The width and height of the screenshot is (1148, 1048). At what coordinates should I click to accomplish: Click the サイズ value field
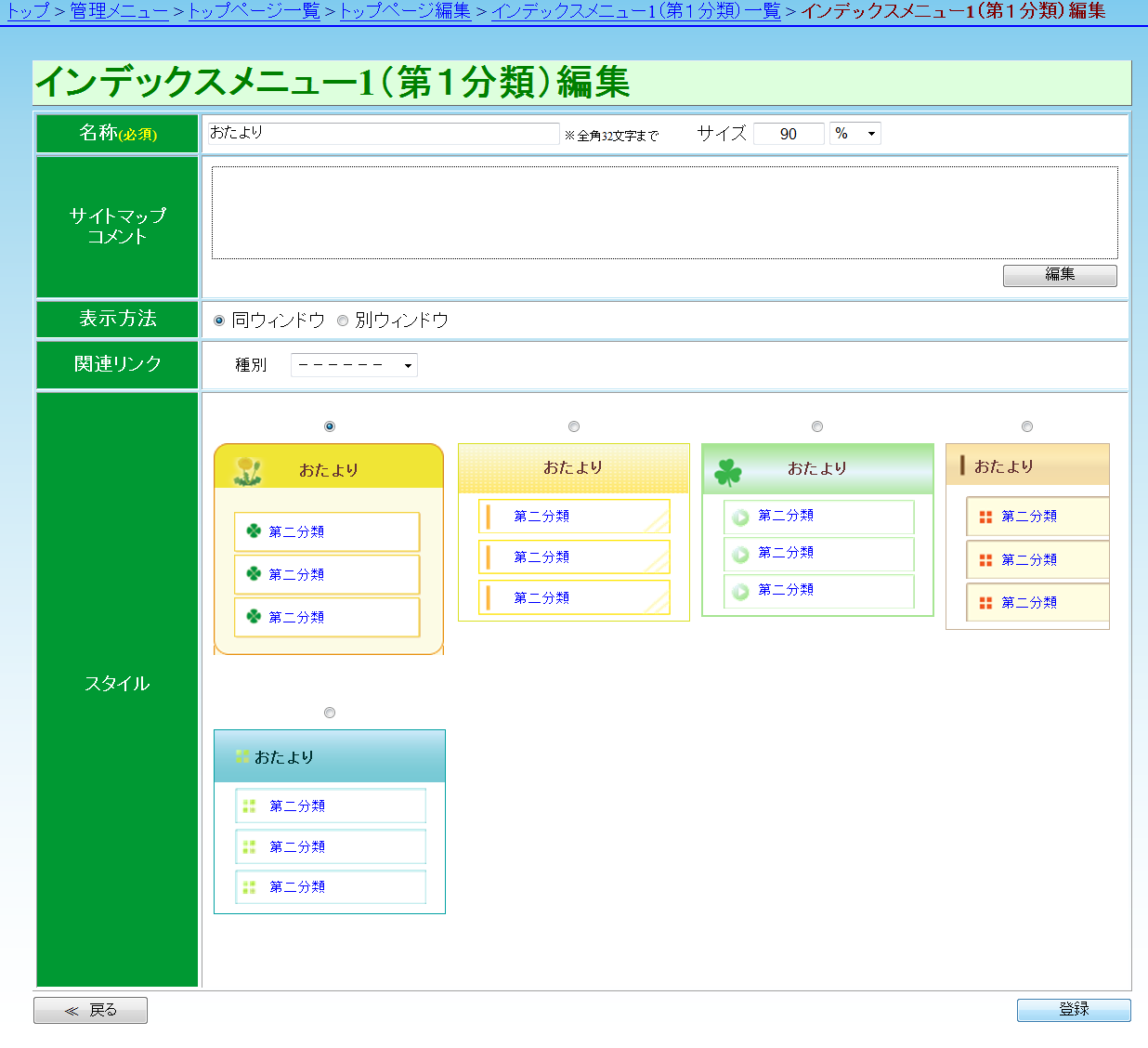pos(789,134)
